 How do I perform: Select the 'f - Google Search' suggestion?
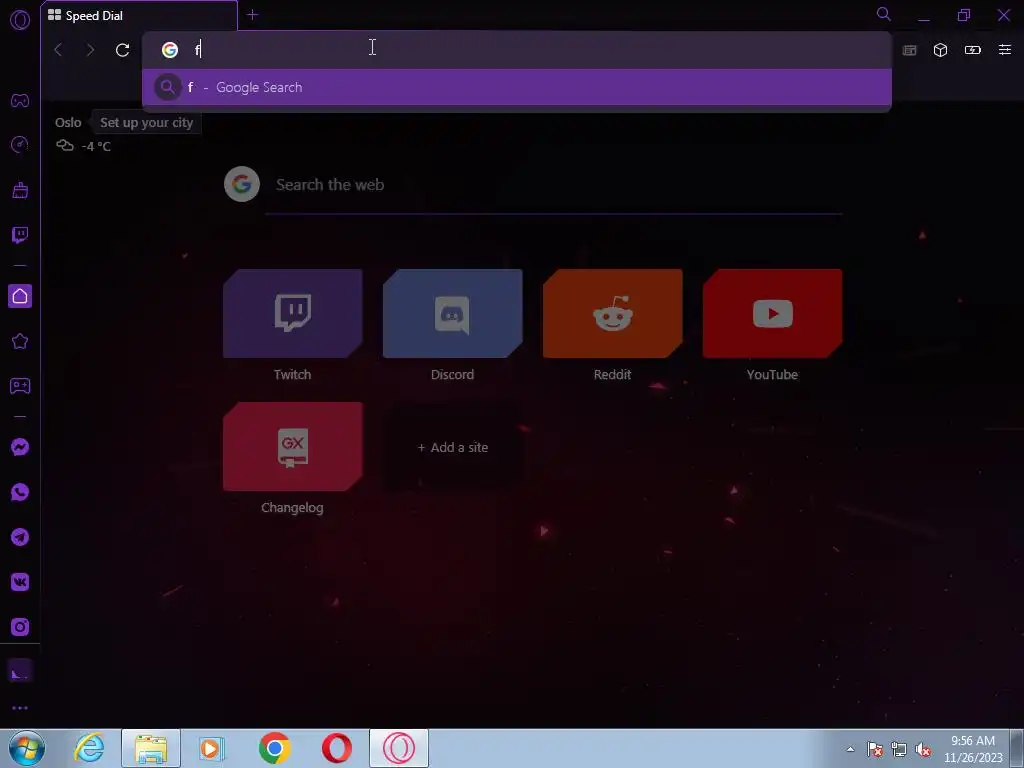pos(517,87)
